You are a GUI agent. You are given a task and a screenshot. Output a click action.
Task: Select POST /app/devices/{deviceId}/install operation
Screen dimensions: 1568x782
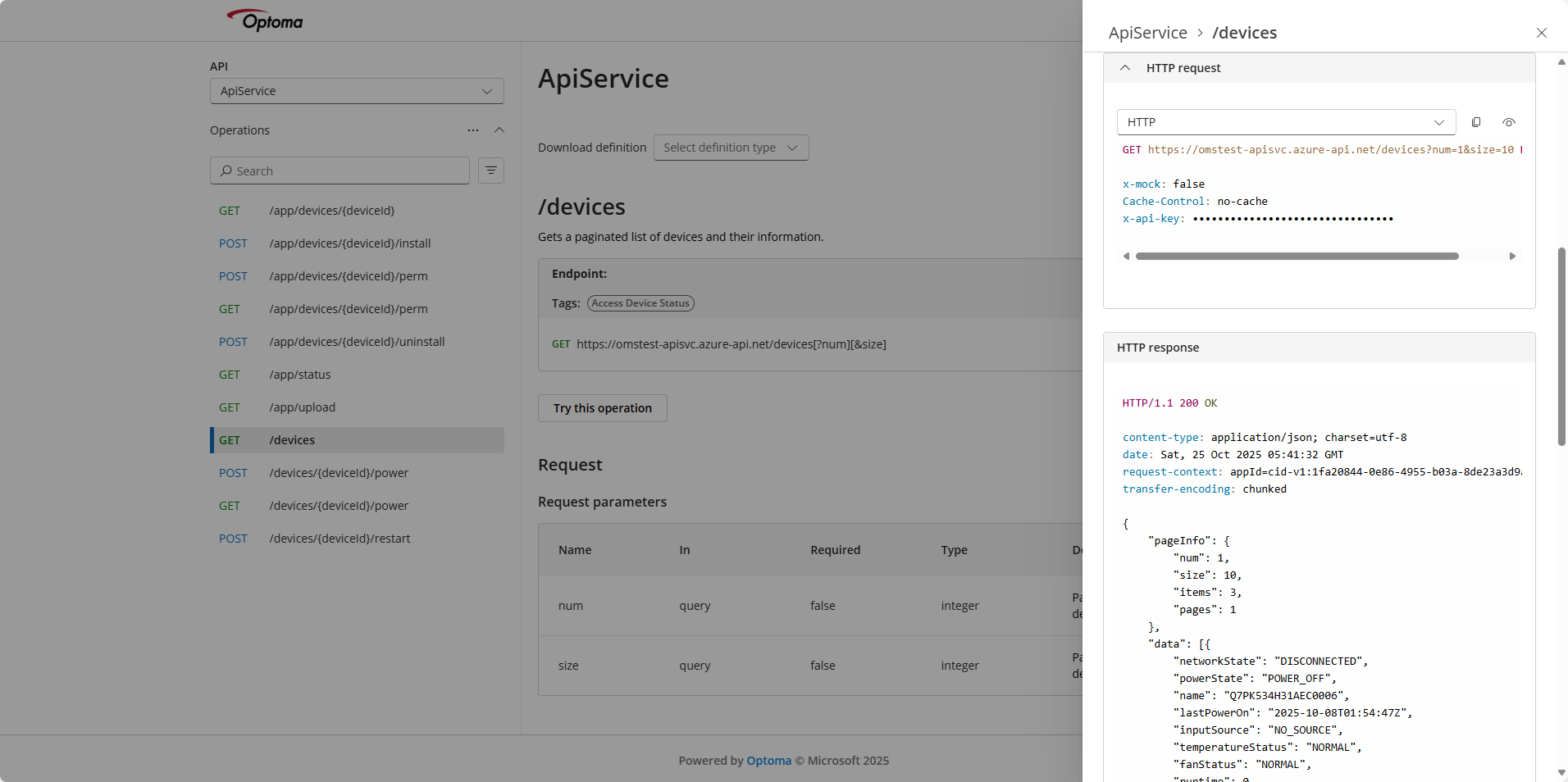(x=349, y=243)
